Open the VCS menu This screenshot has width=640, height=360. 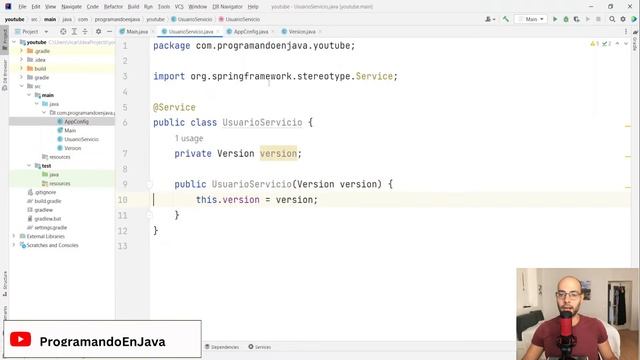(179, 7)
